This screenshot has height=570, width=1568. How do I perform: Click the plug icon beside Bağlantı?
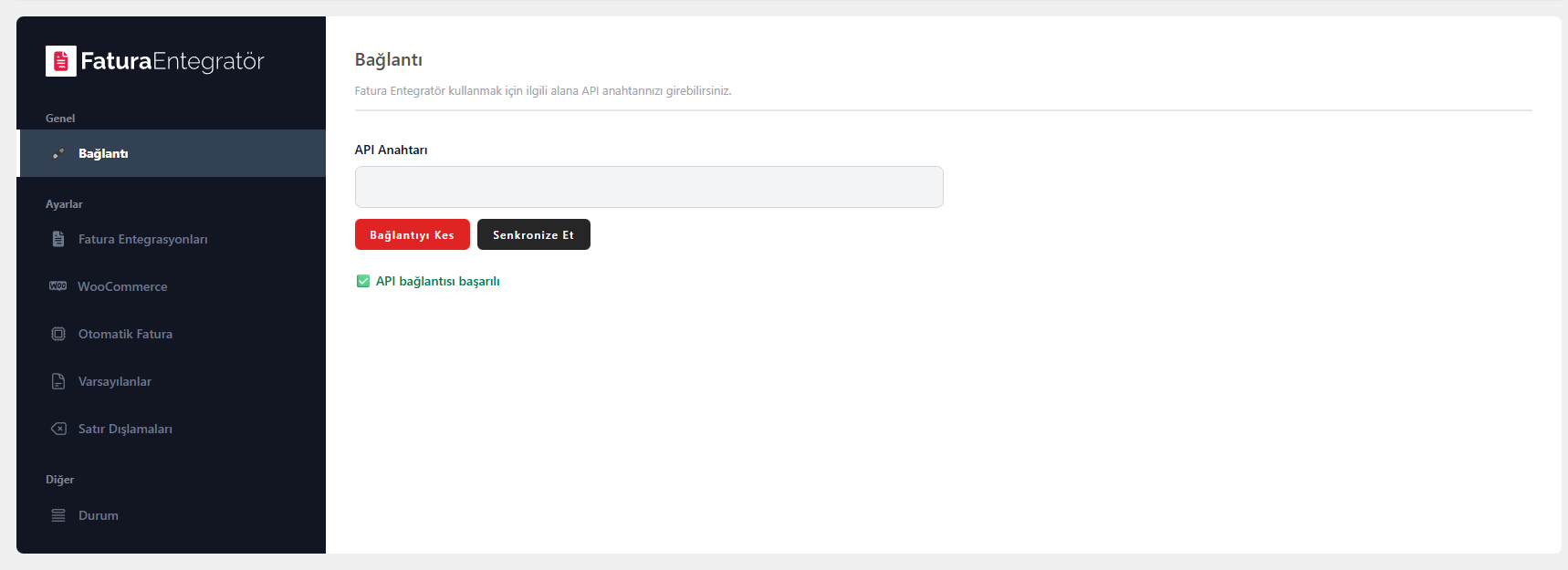point(58,153)
